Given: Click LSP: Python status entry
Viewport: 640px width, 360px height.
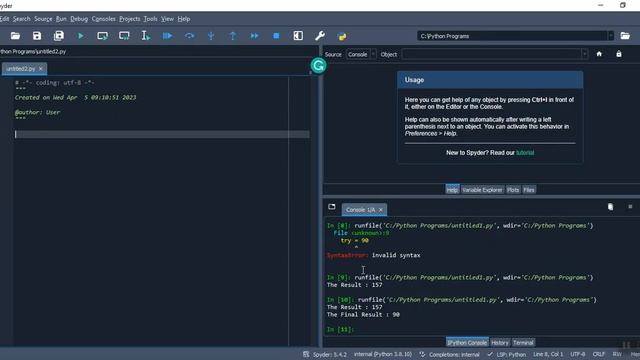Looking at the screenshot, I should tap(507, 354).
